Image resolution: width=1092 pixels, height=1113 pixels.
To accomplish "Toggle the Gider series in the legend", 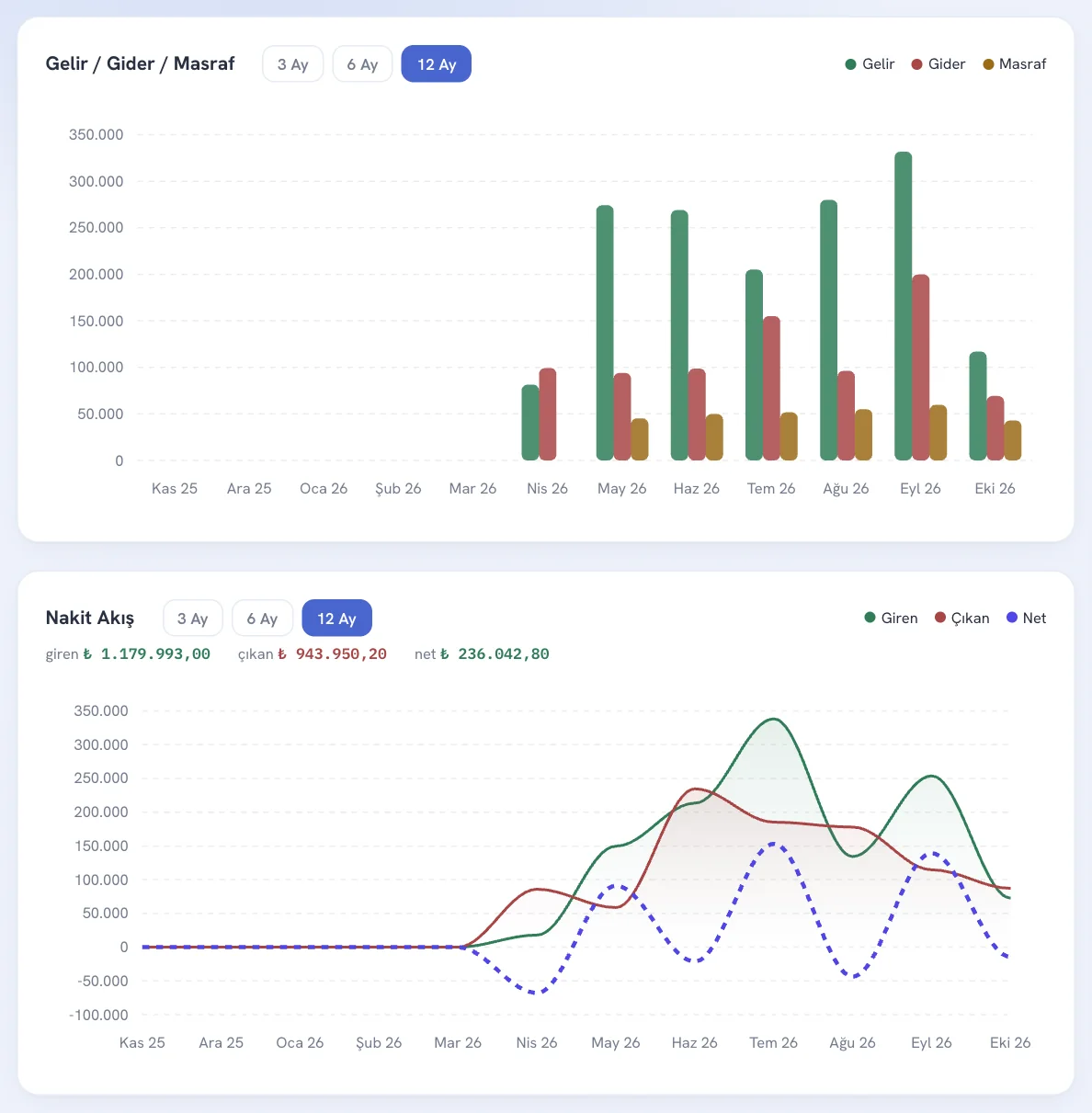I will click(938, 64).
